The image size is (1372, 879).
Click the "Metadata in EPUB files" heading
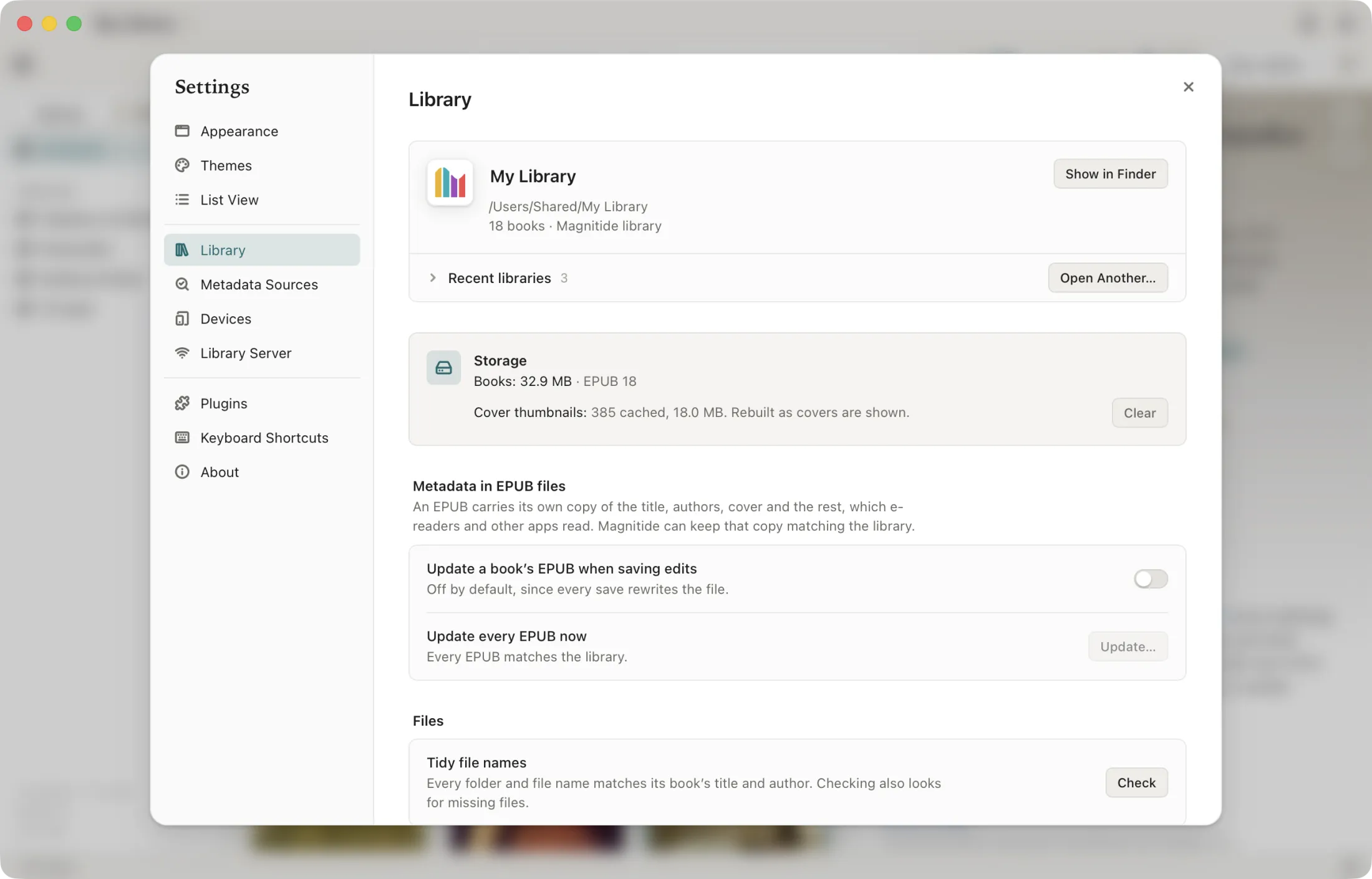(489, 486)
